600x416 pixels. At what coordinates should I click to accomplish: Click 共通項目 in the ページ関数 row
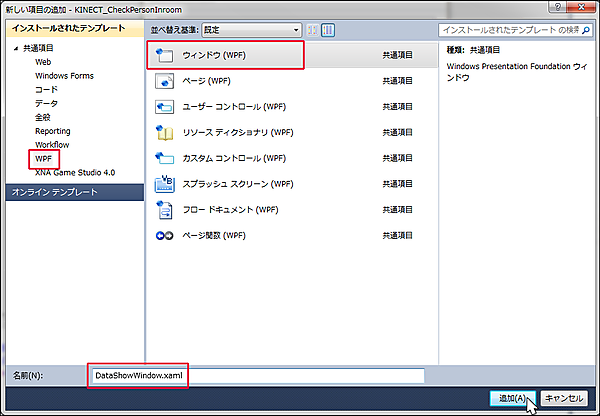[x=398, y=235]
